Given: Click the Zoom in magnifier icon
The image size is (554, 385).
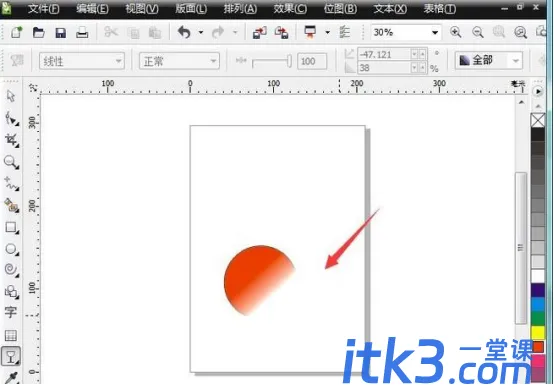Looking at the screenshot, I should coord(455,32).
